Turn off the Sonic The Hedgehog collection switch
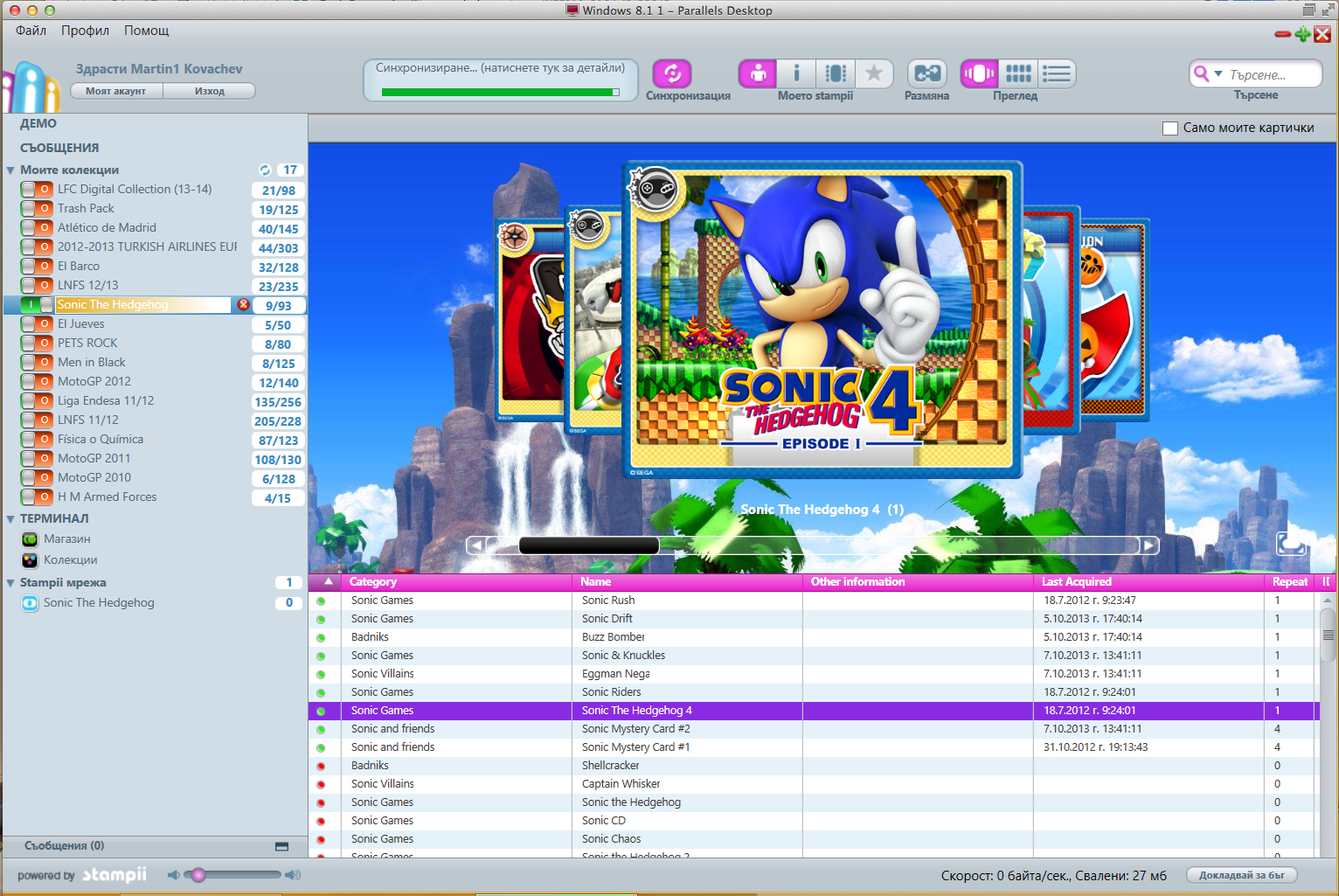1339x896 pixels. point(37,305)
